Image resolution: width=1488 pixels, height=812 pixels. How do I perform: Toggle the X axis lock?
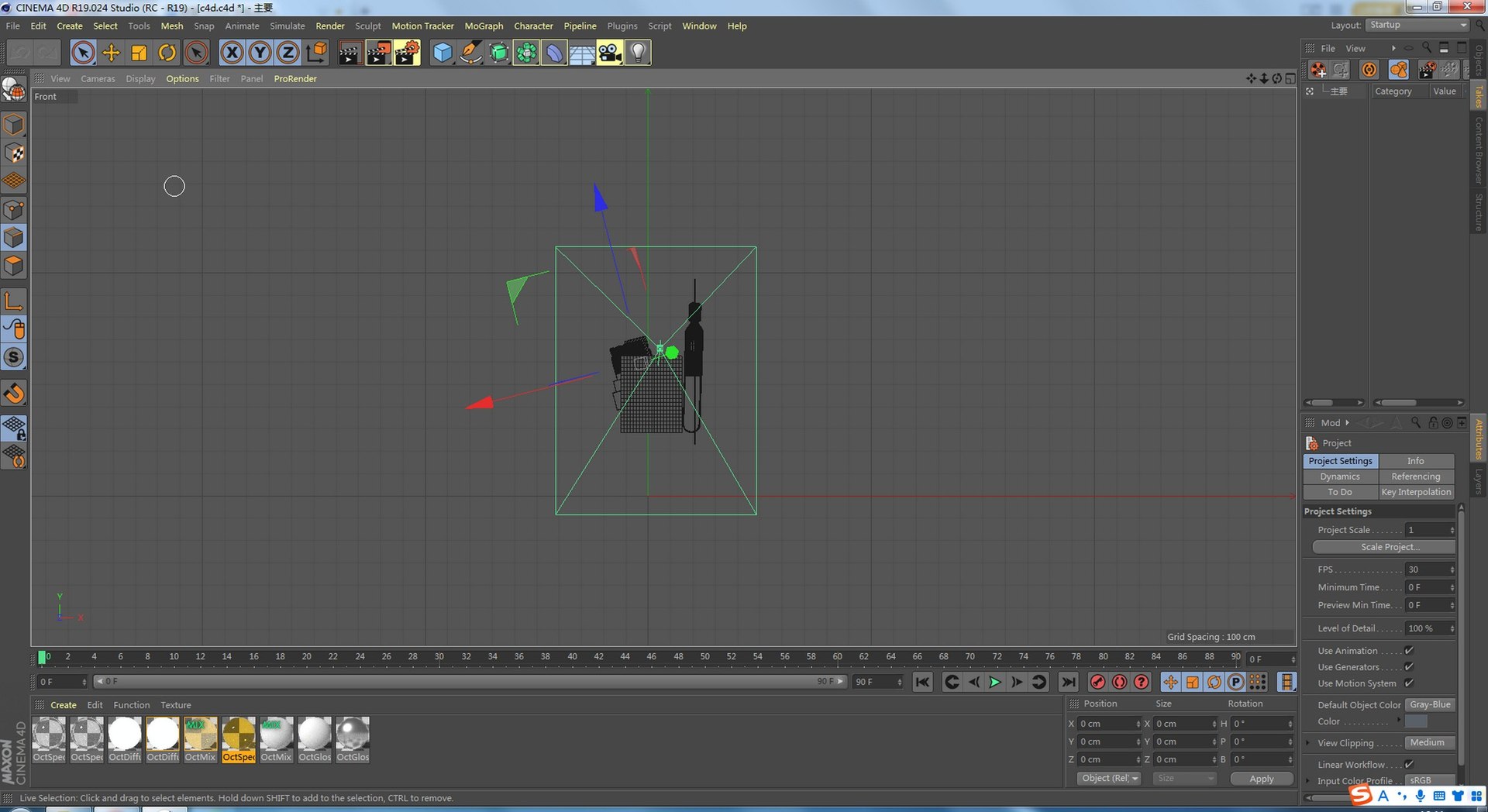click(232, 53)
